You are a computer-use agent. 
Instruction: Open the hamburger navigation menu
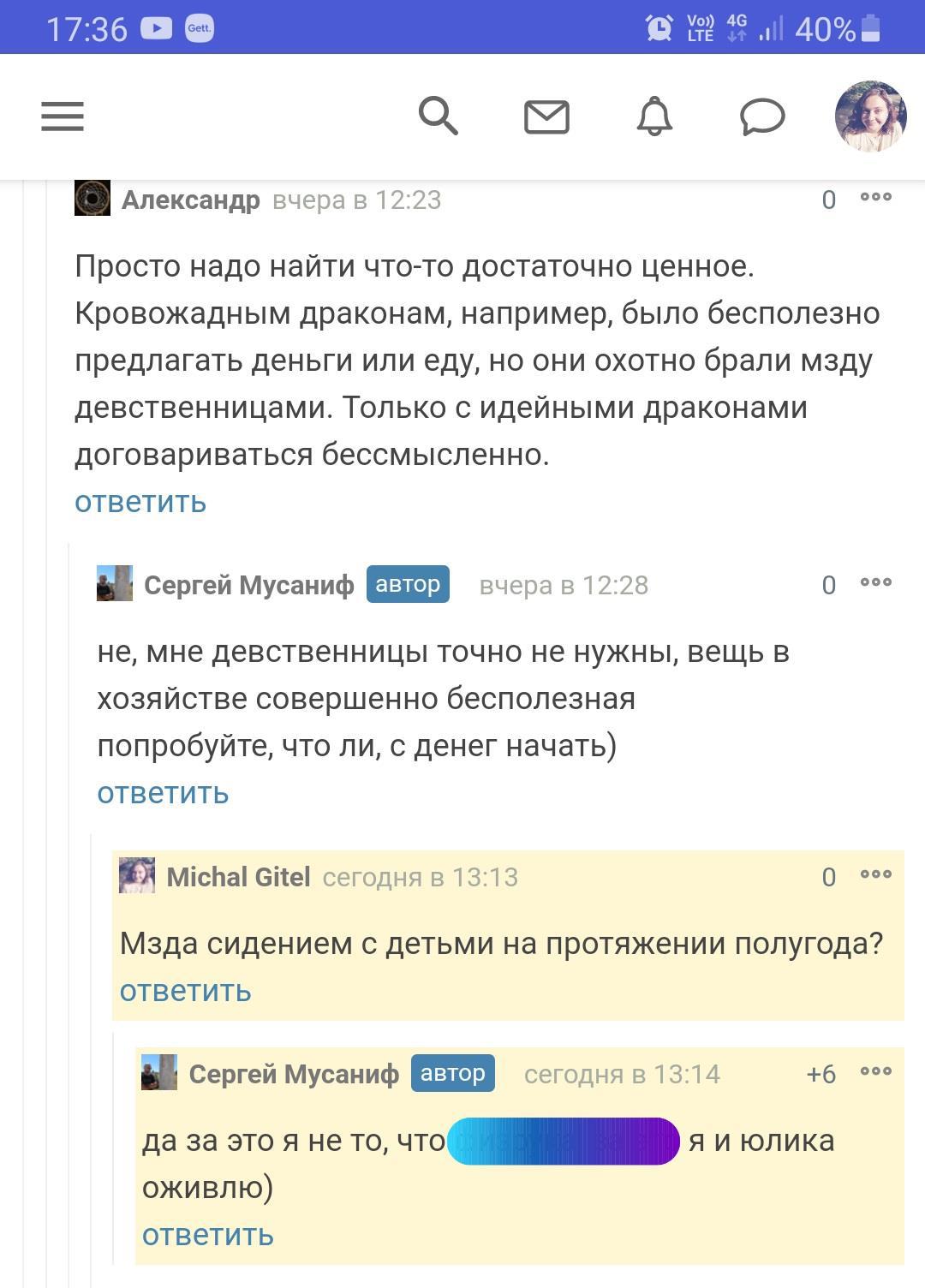(x=63, y=116)
